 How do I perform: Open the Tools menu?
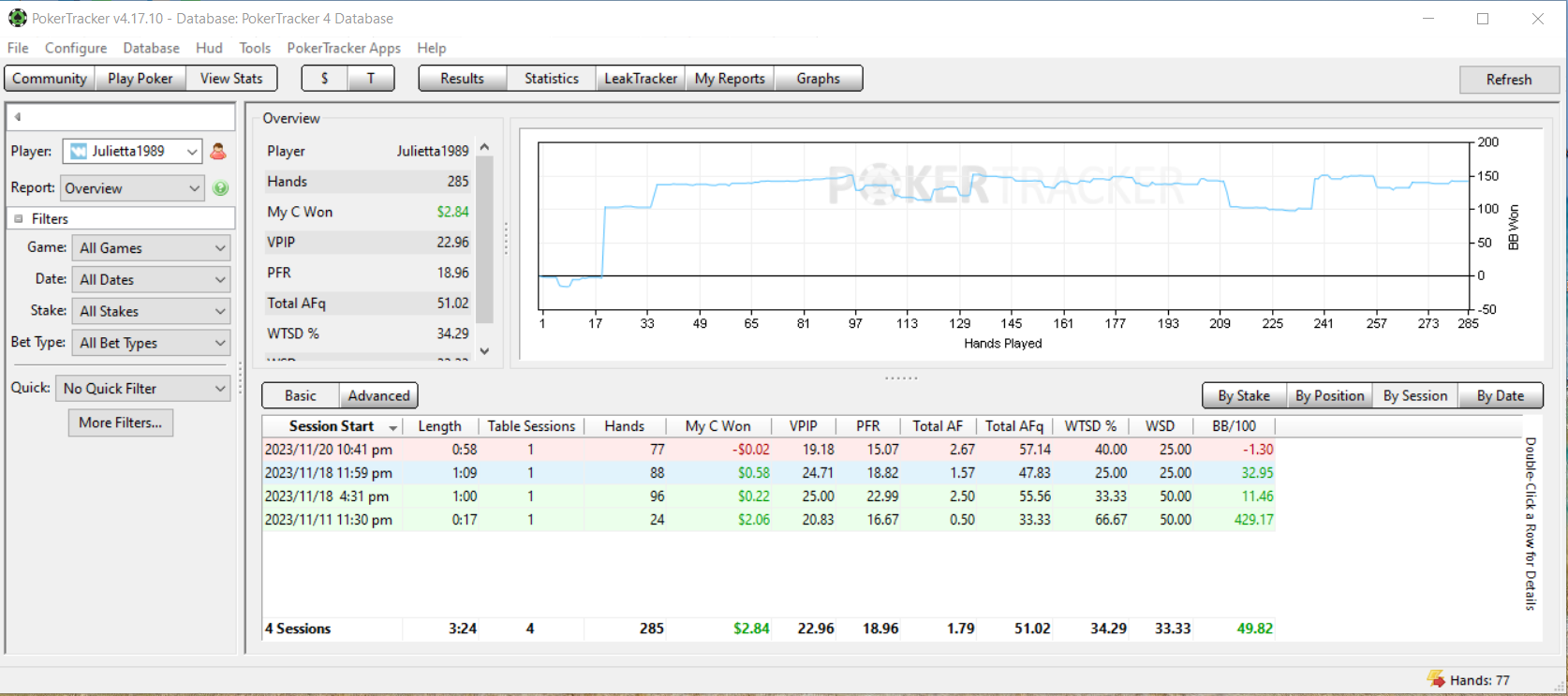click(255, 48)
